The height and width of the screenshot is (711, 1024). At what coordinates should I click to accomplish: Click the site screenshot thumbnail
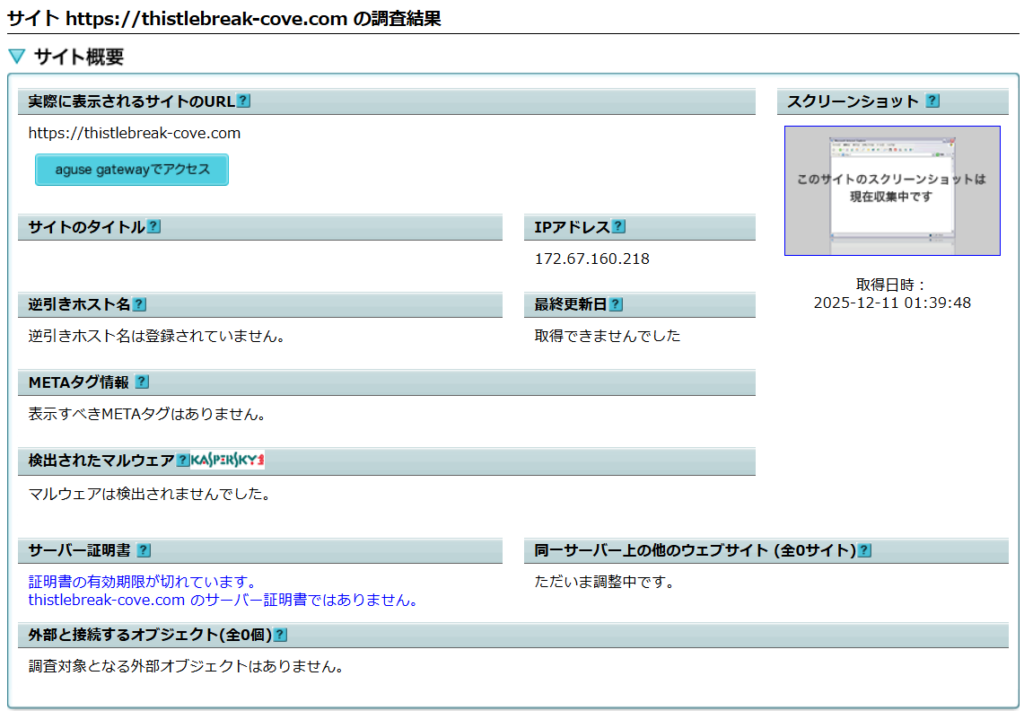(x=892, y=190)
